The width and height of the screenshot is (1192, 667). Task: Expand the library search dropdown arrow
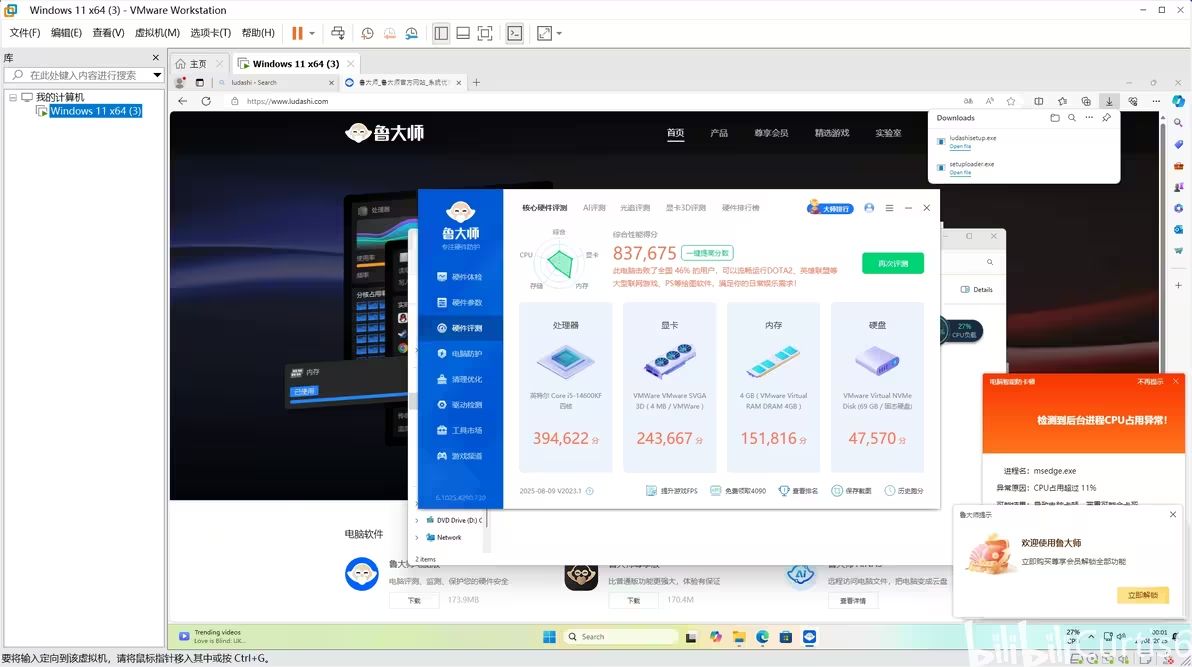point(157,75)
